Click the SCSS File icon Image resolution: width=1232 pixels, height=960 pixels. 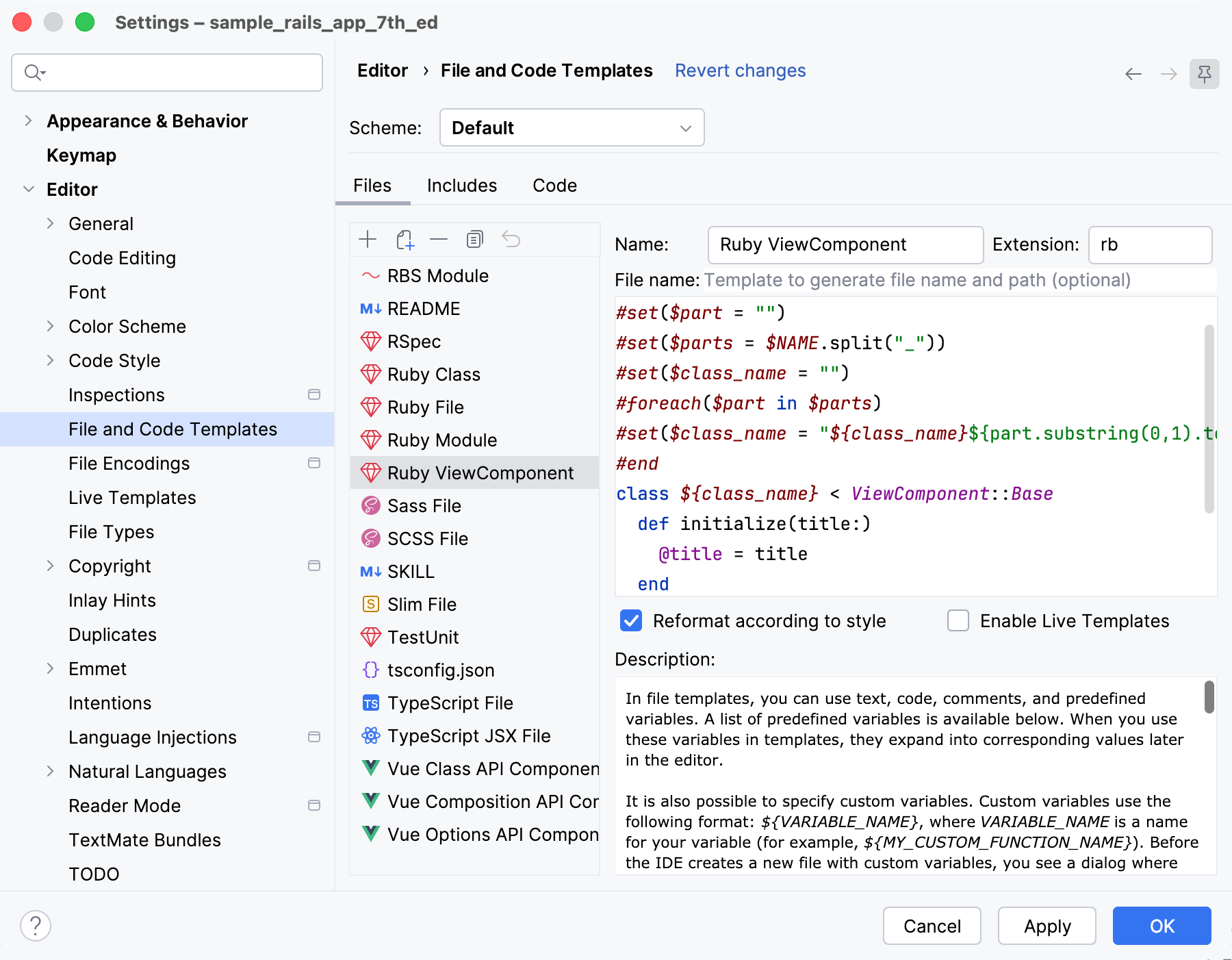[x=370, y=539]
